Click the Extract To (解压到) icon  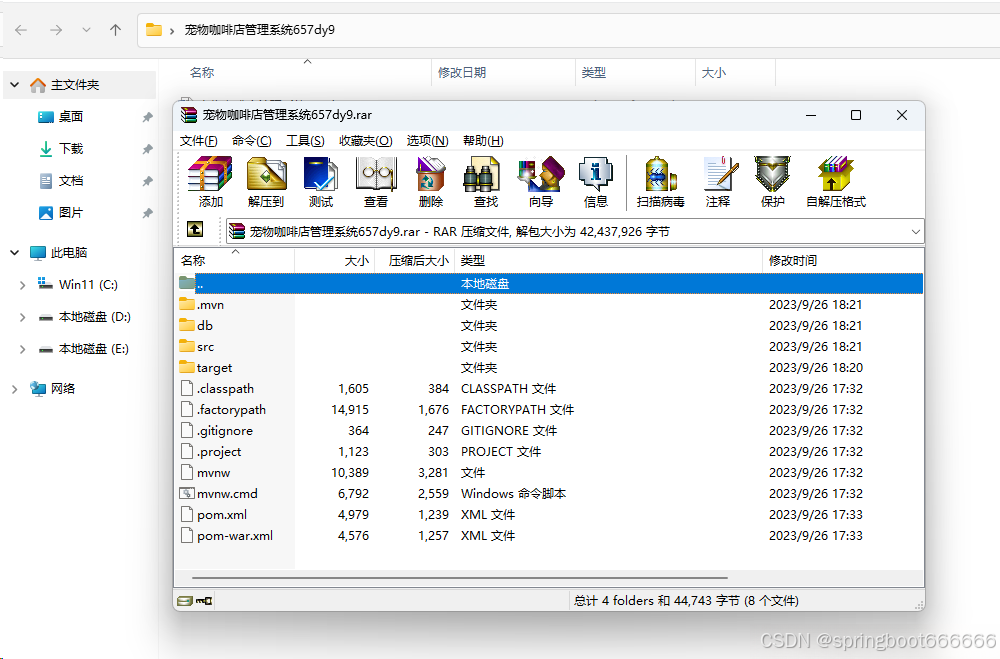[x=266, y=182]
